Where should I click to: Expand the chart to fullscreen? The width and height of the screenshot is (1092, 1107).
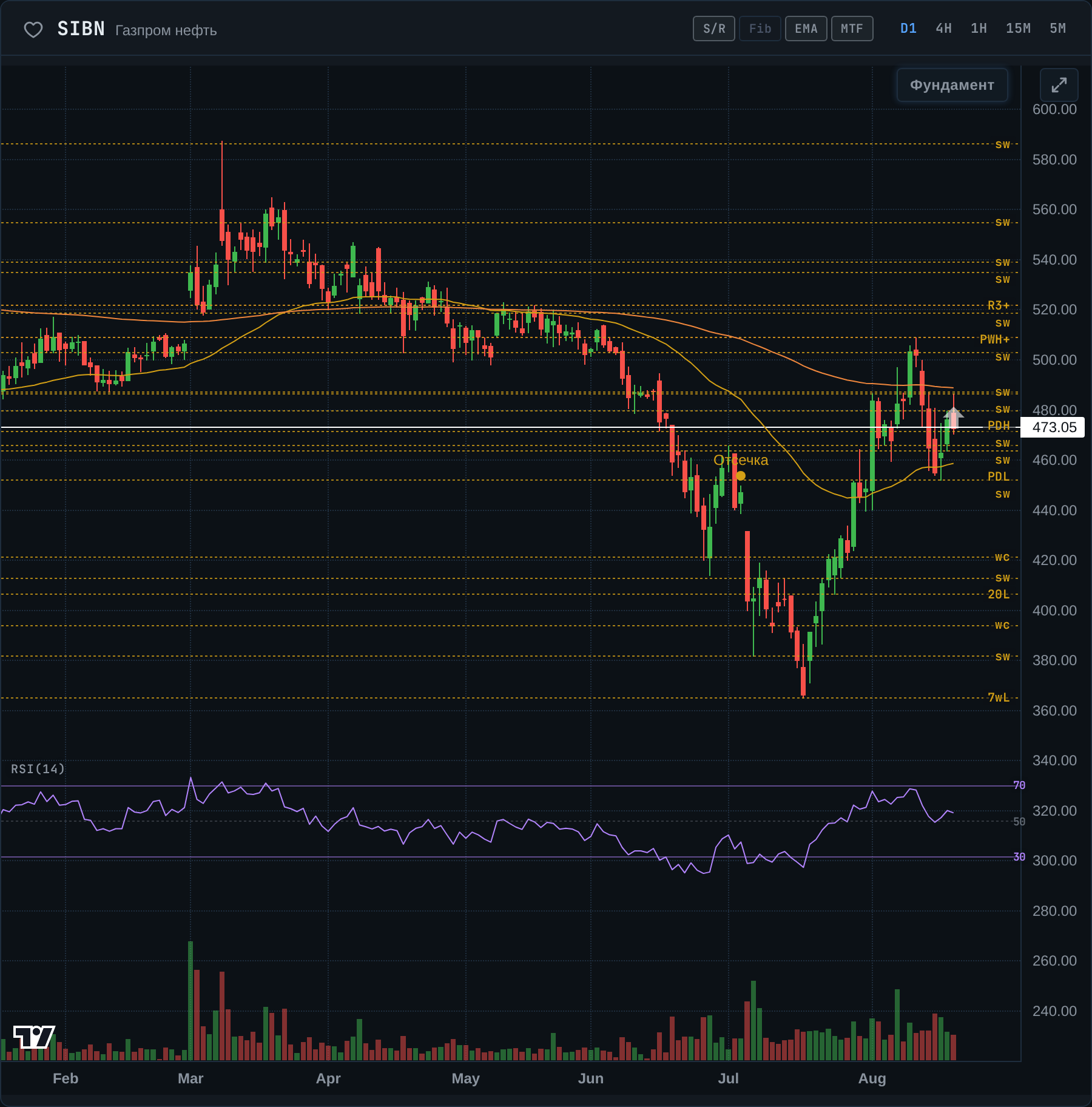point(1059,85)
